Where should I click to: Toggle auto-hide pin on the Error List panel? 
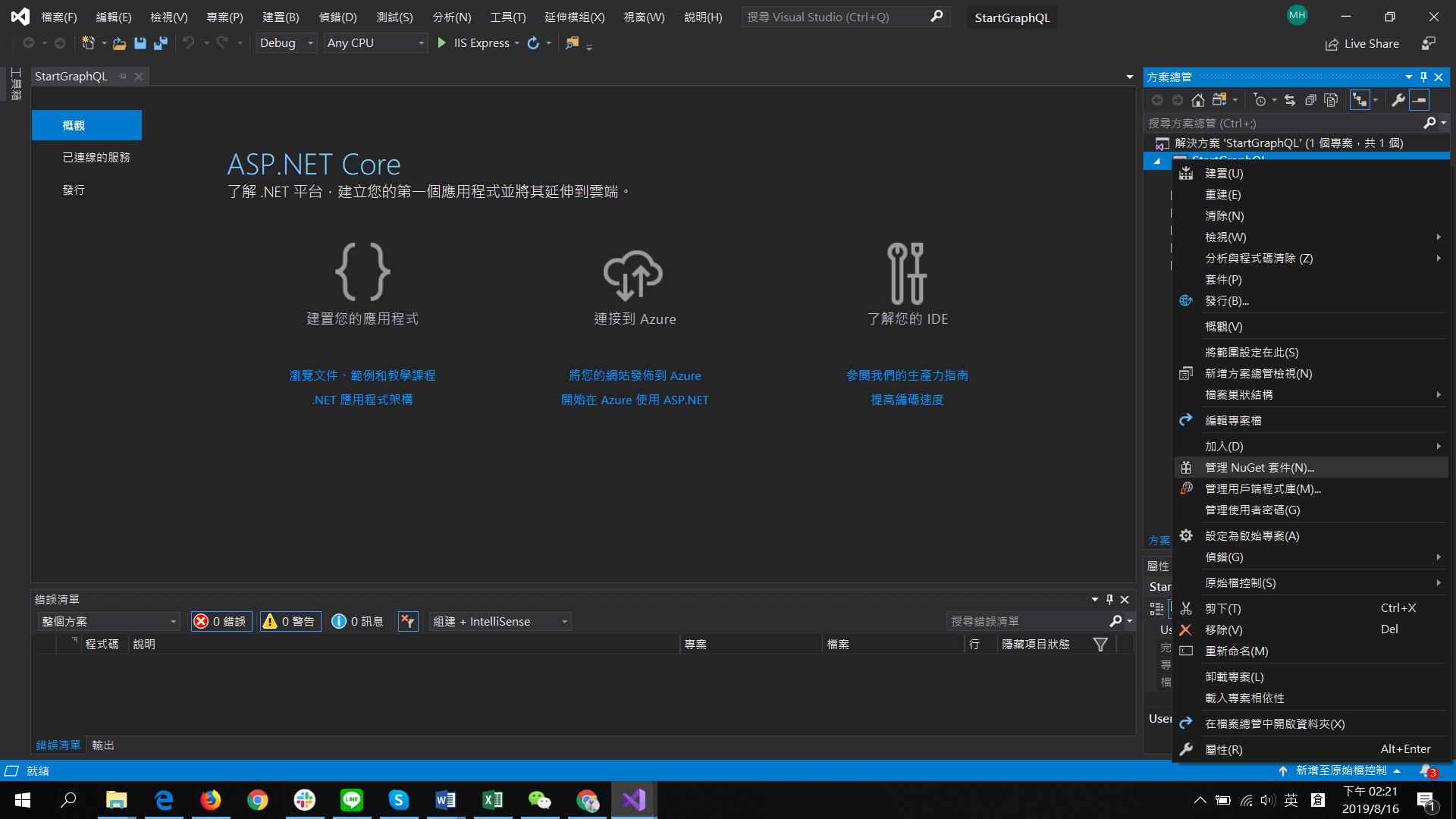click(x=1109, y=599)
